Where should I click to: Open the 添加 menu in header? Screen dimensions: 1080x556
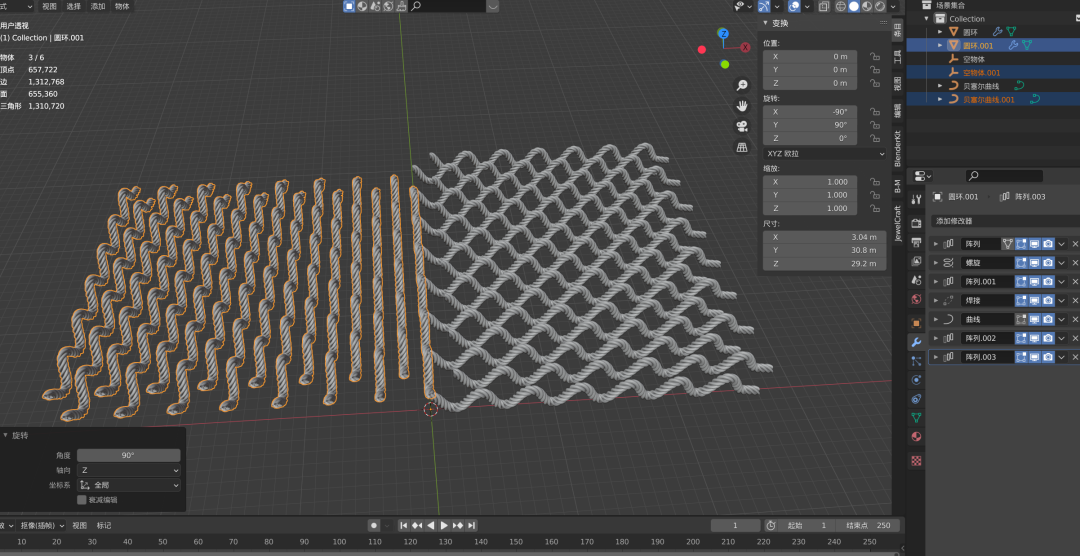coord(98,6)
